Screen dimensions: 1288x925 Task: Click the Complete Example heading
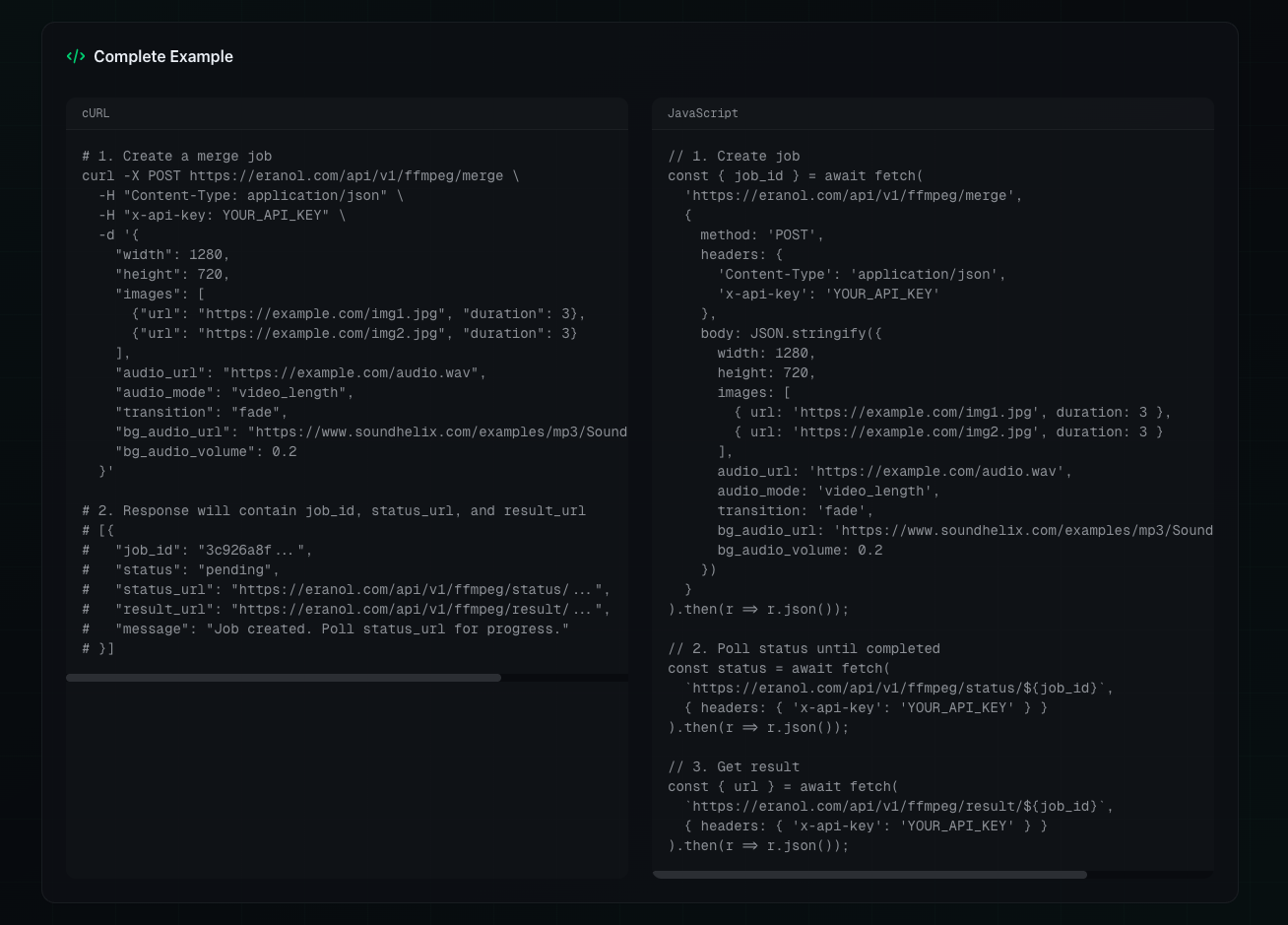click(163, 56)
